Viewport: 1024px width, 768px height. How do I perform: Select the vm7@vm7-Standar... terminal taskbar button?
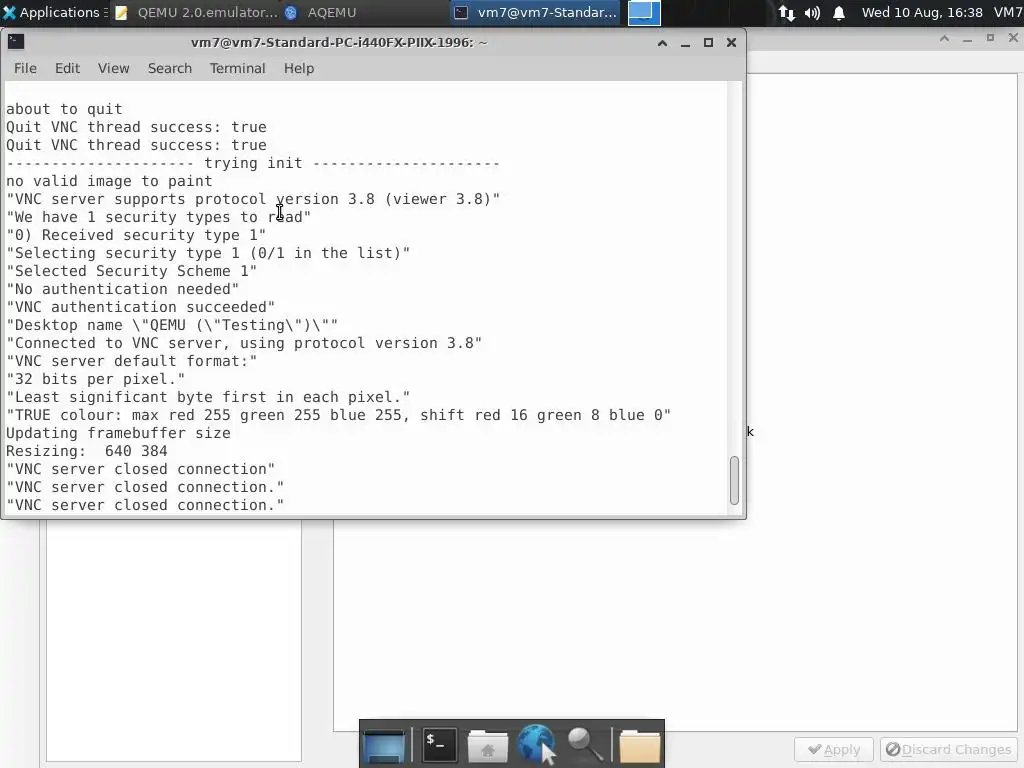coord(535,12)
